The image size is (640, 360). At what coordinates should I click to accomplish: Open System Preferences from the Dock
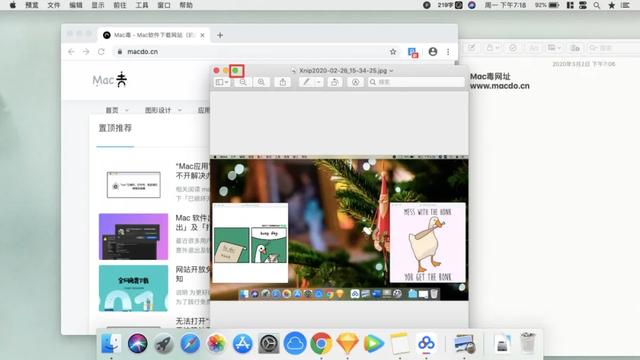tap(269, 343)
